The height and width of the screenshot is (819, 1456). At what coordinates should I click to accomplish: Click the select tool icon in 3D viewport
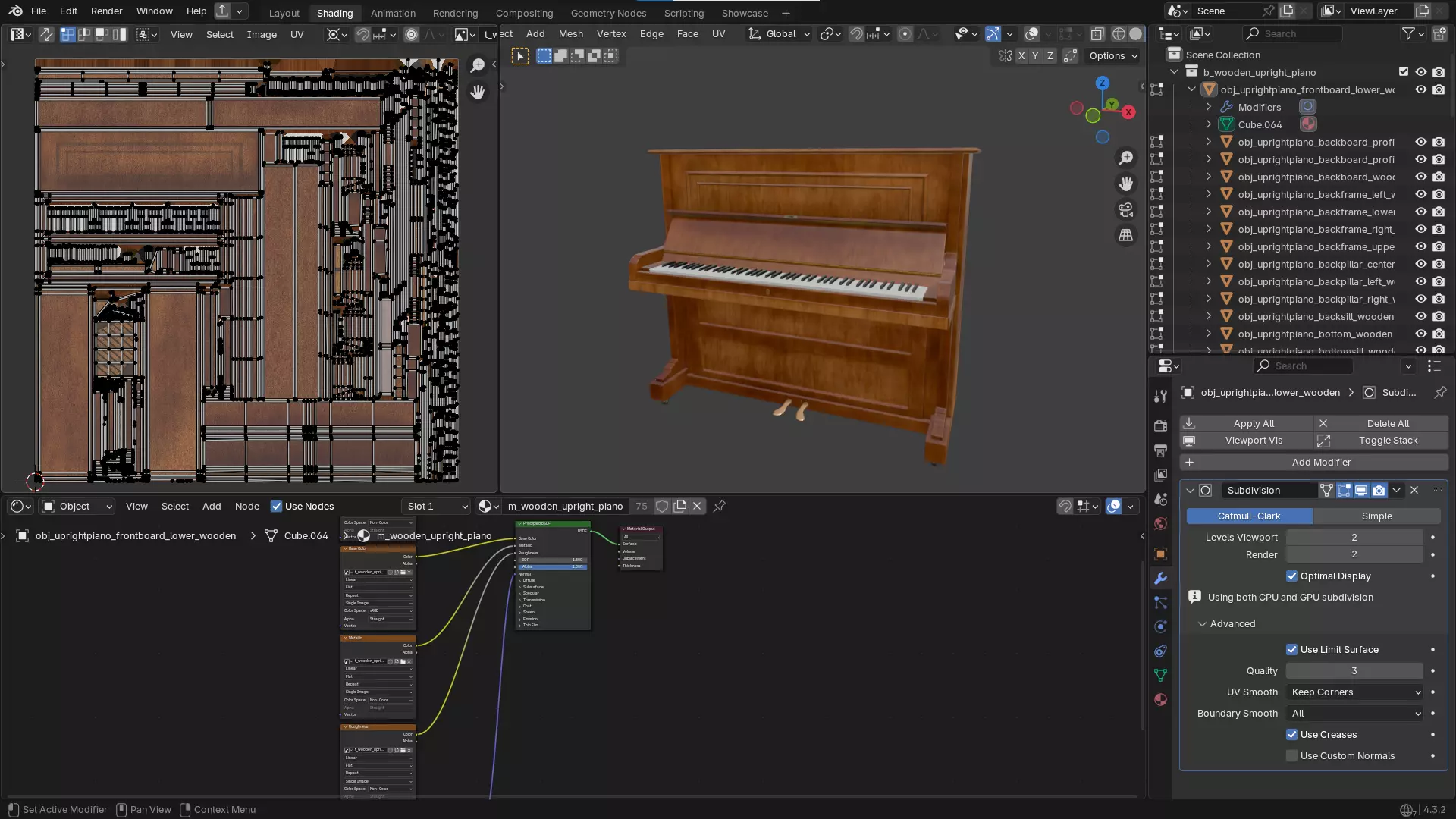[x=520, y=56]
